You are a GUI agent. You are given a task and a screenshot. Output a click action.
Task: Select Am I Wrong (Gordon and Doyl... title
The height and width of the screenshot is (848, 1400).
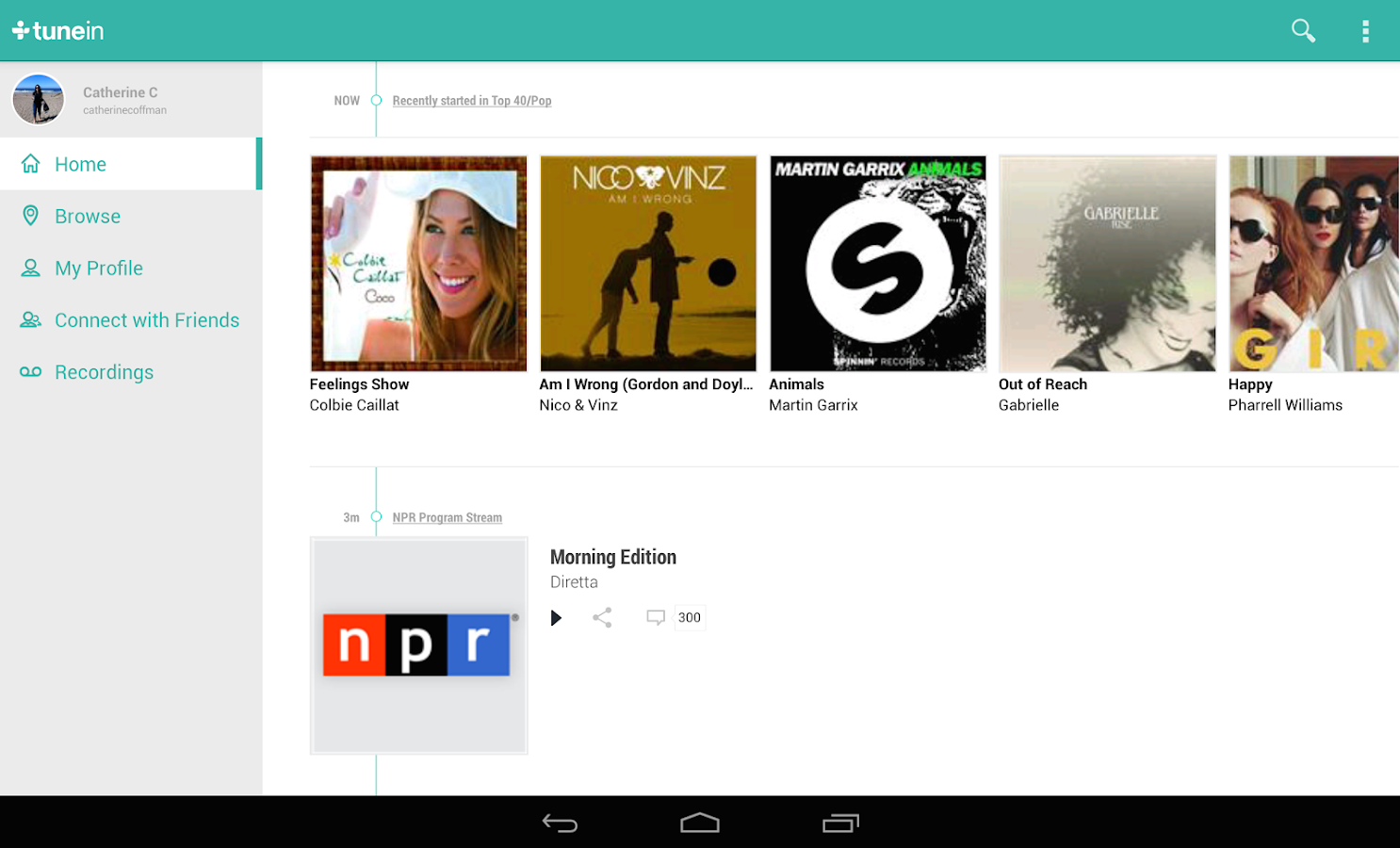point(646,384)
